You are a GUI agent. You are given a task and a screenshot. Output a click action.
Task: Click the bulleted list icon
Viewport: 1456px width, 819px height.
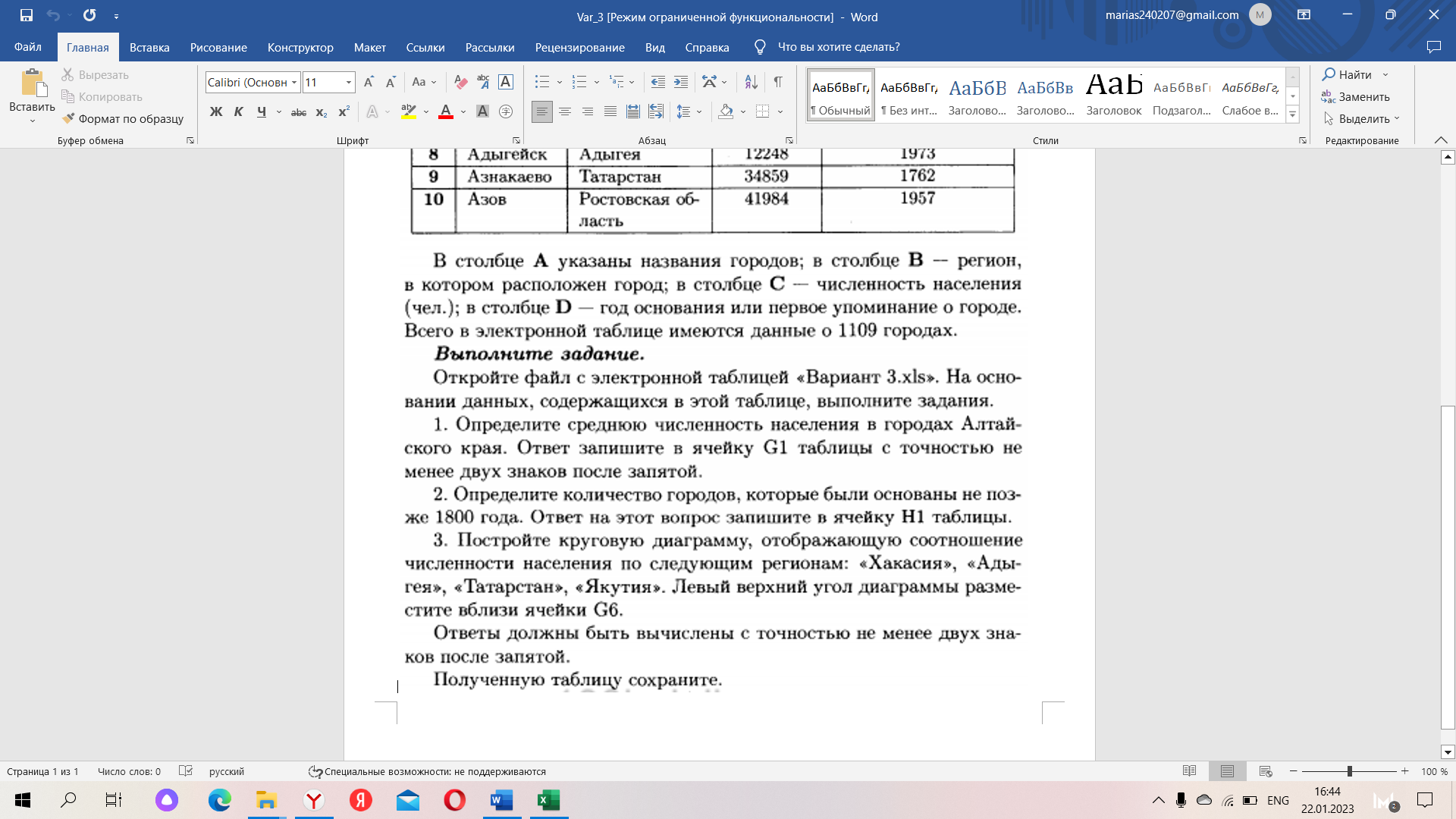tap(542, 82)
